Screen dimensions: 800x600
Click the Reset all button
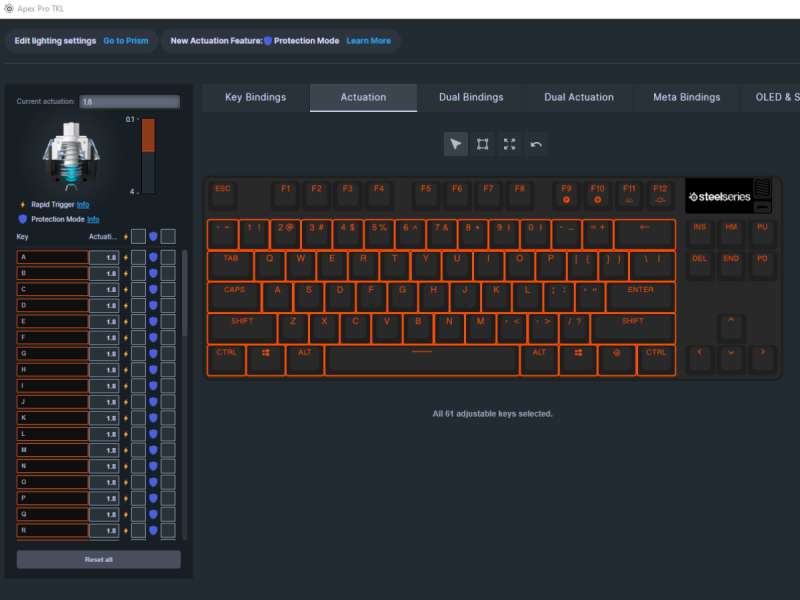coord(98,560)
